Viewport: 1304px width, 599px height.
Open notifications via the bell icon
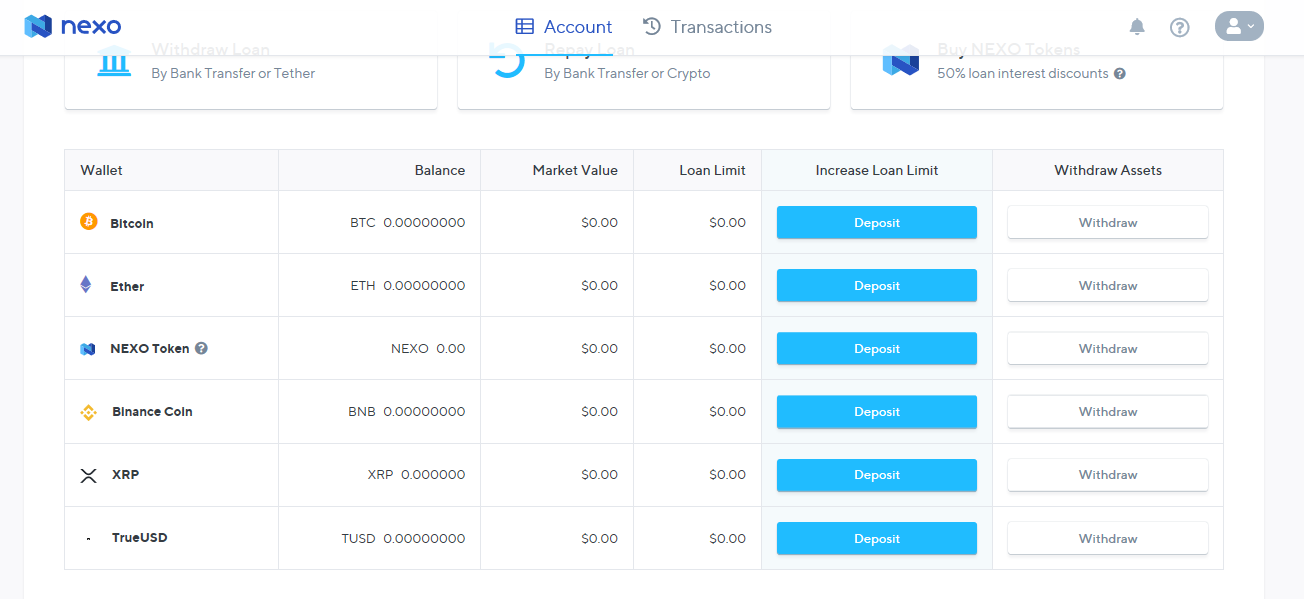coord(1137,27)
